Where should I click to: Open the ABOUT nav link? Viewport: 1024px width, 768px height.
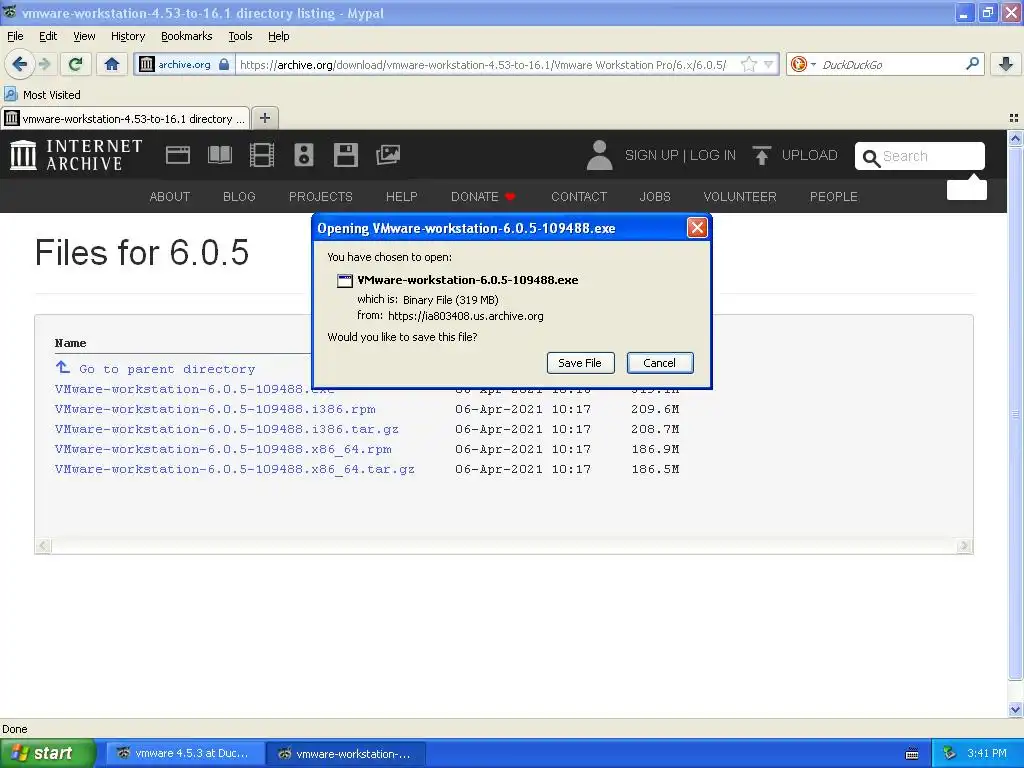coord(170,197)
